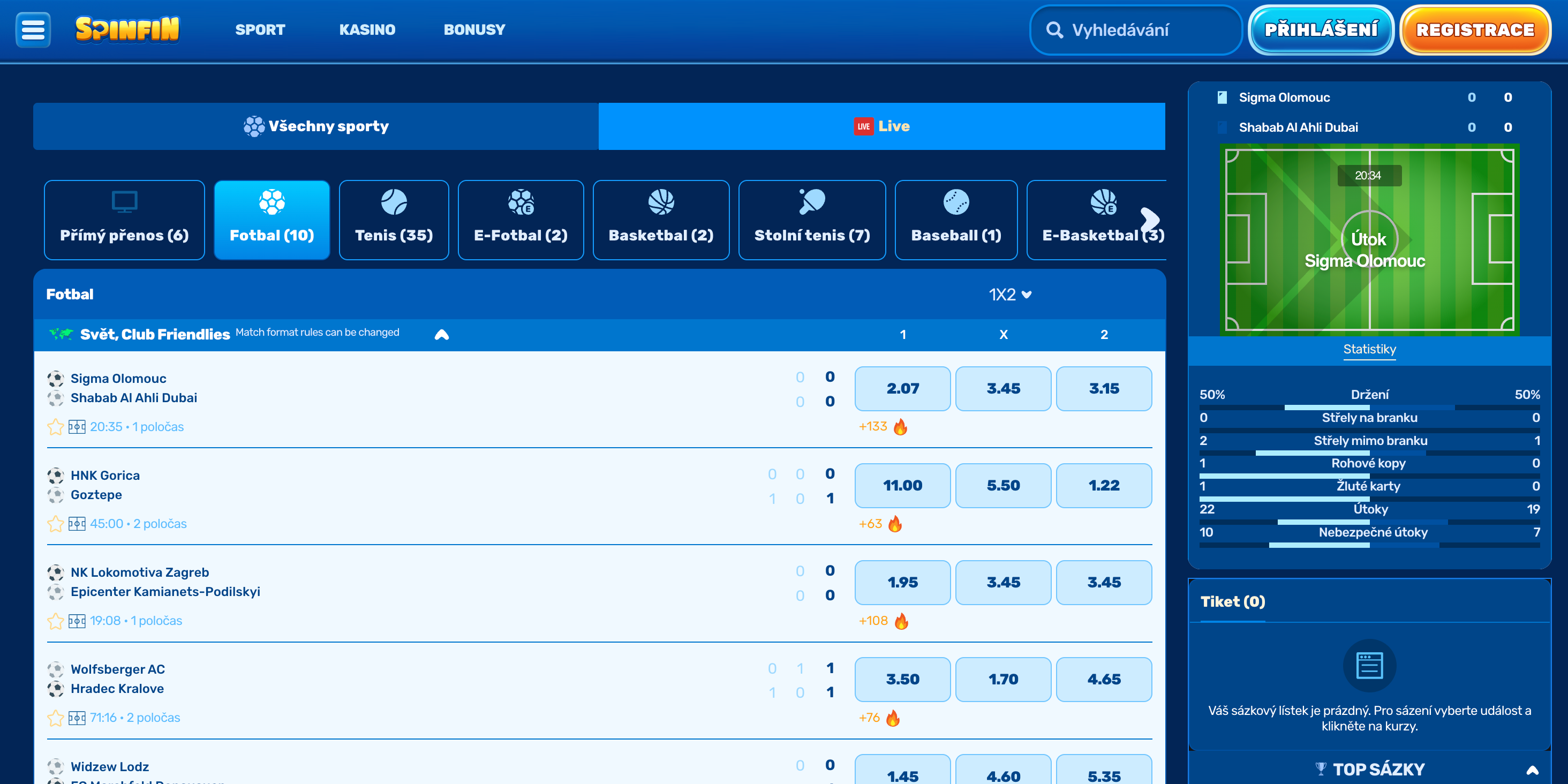Click the live pitch match tracker
The width and height of the screenshot is (1568, 784).
[1369, 240]
